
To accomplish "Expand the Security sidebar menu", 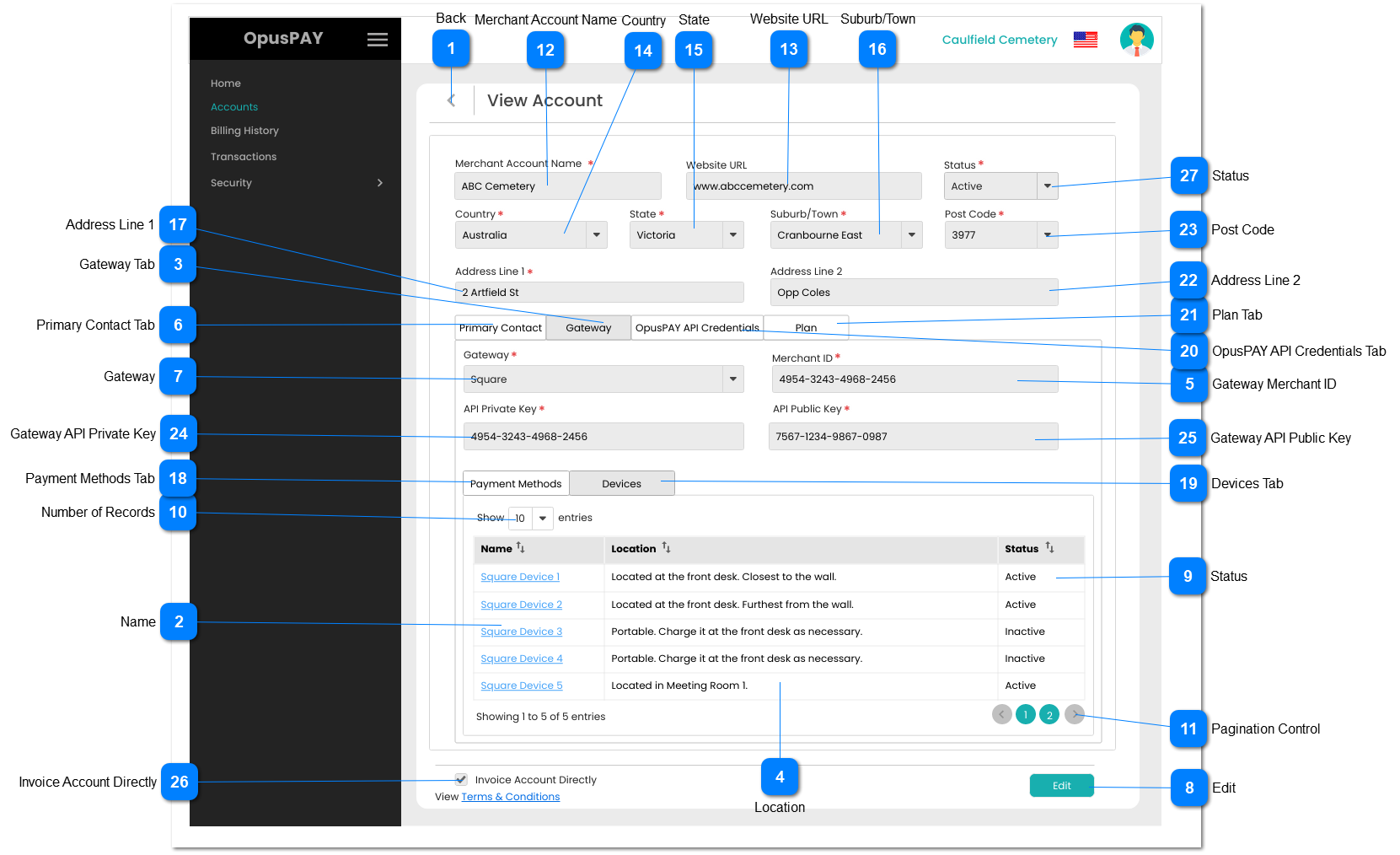I will point(379,183).
